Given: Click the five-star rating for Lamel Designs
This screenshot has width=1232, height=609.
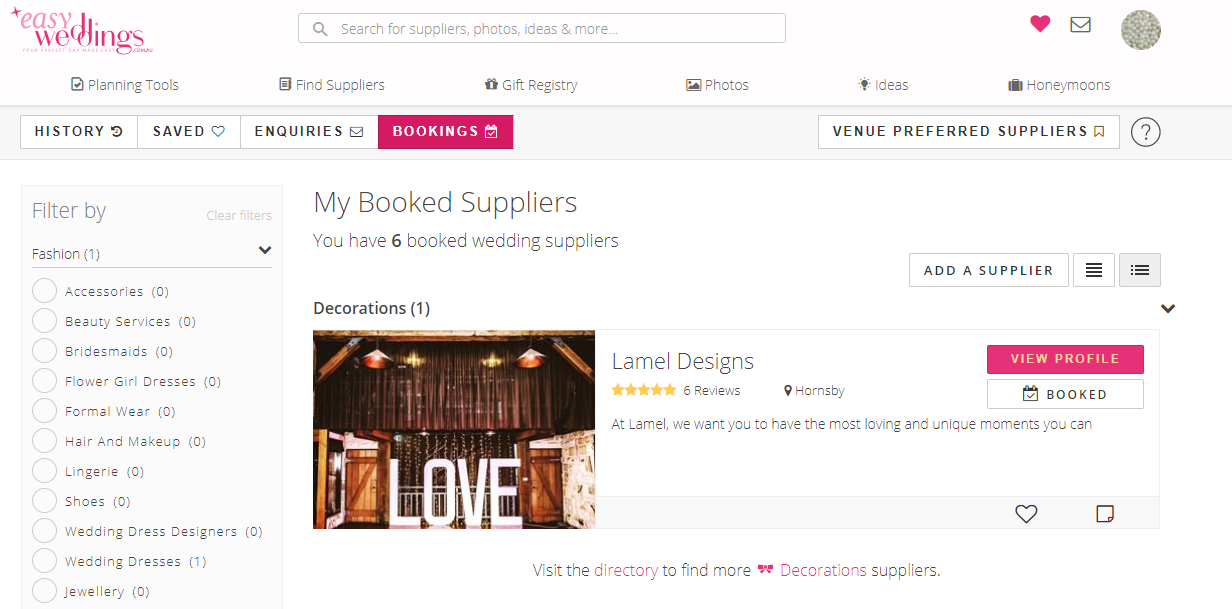Looking at the screenshot, I should 644,390.
